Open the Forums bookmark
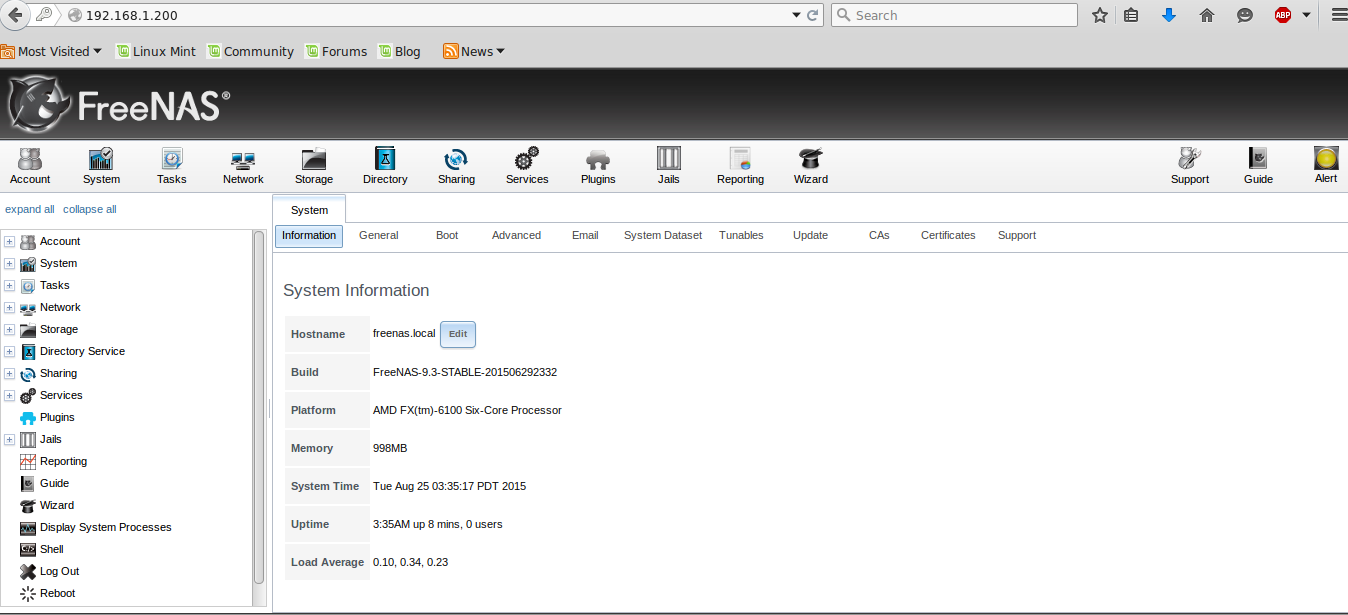 pos(336,51)
